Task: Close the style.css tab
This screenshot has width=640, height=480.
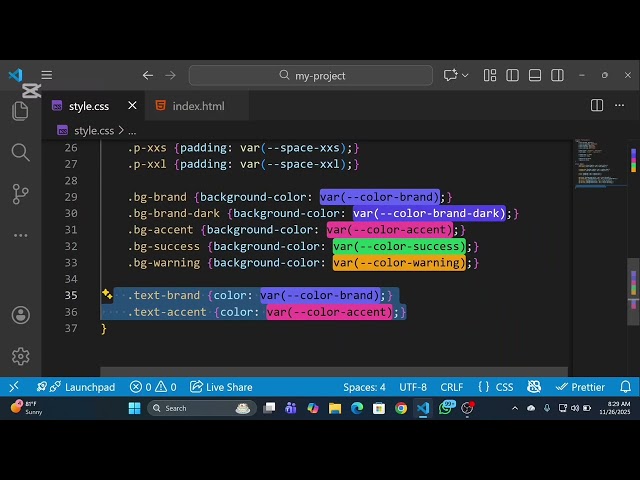Action: coord(132,106)
